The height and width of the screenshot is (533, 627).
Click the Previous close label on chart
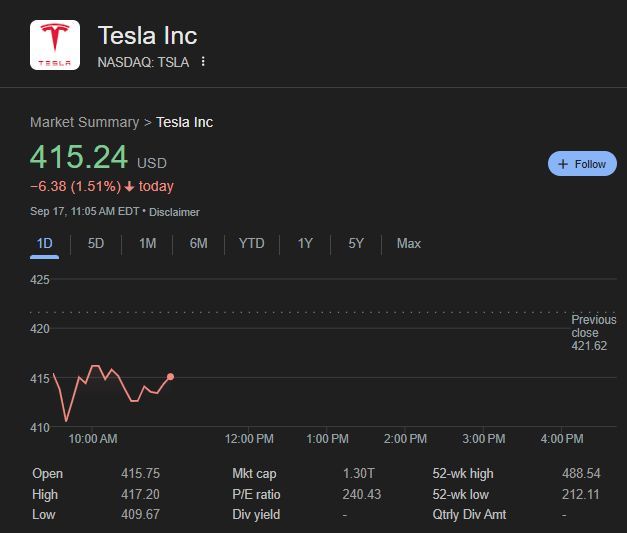coord(593,326)
